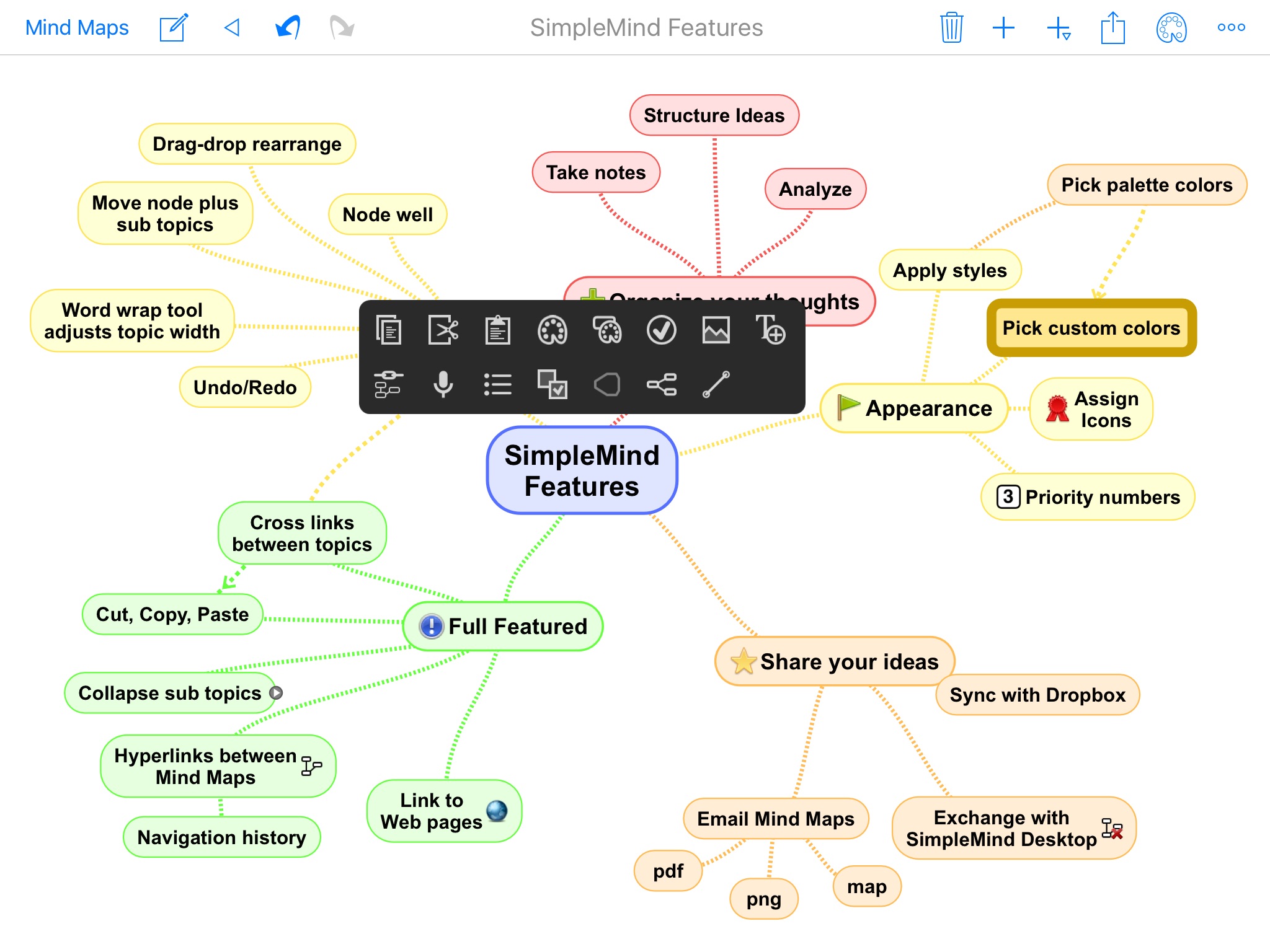Select the pdf topic
Viewport: 1270px width, 952px height.
tap(668, 871)
